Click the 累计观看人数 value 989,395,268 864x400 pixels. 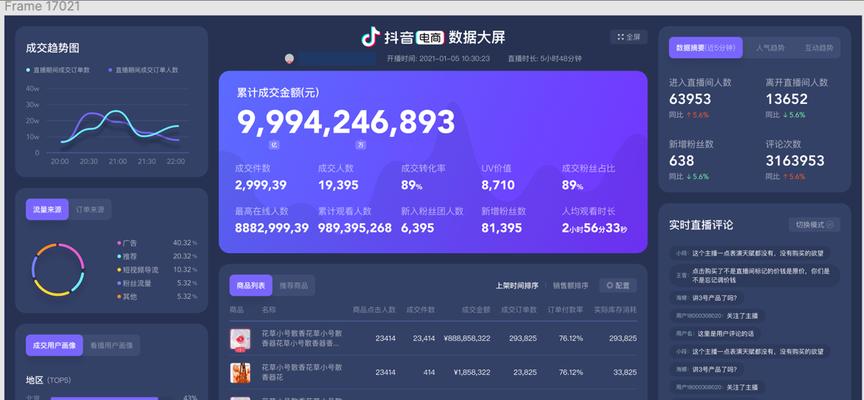(x=355, y=228)
